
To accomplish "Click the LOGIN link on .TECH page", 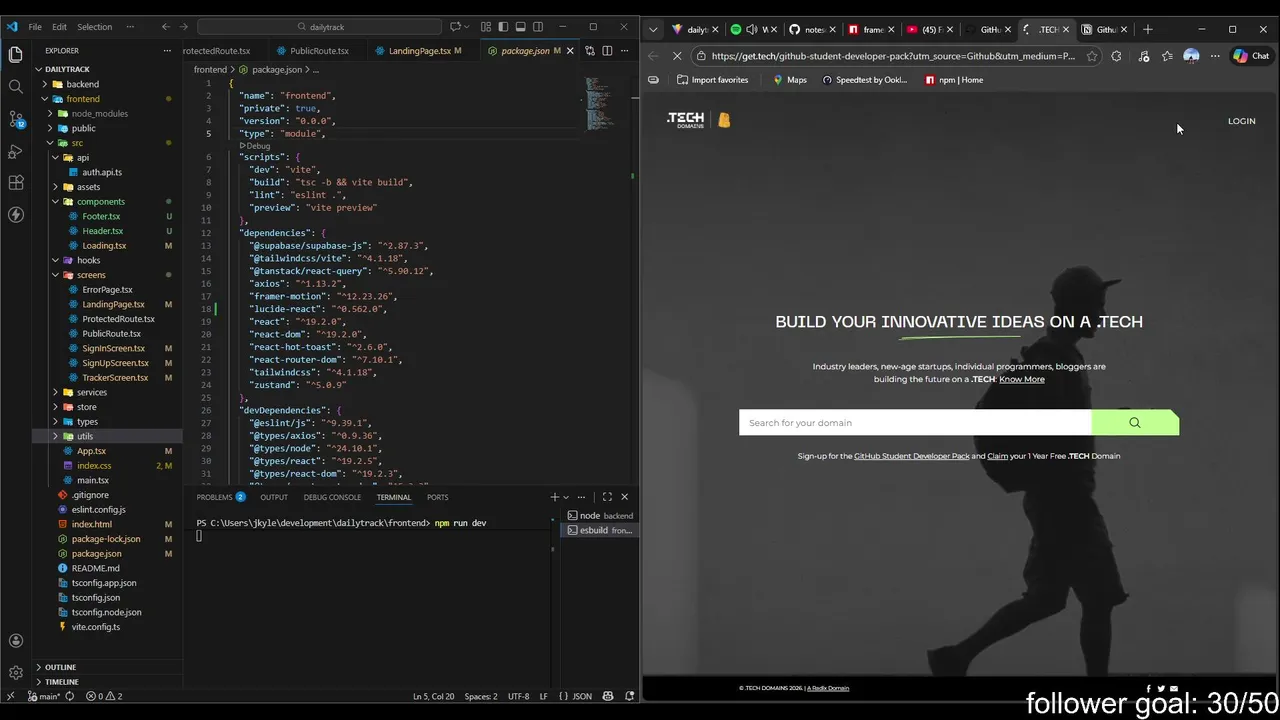I will click(1241, 121).
